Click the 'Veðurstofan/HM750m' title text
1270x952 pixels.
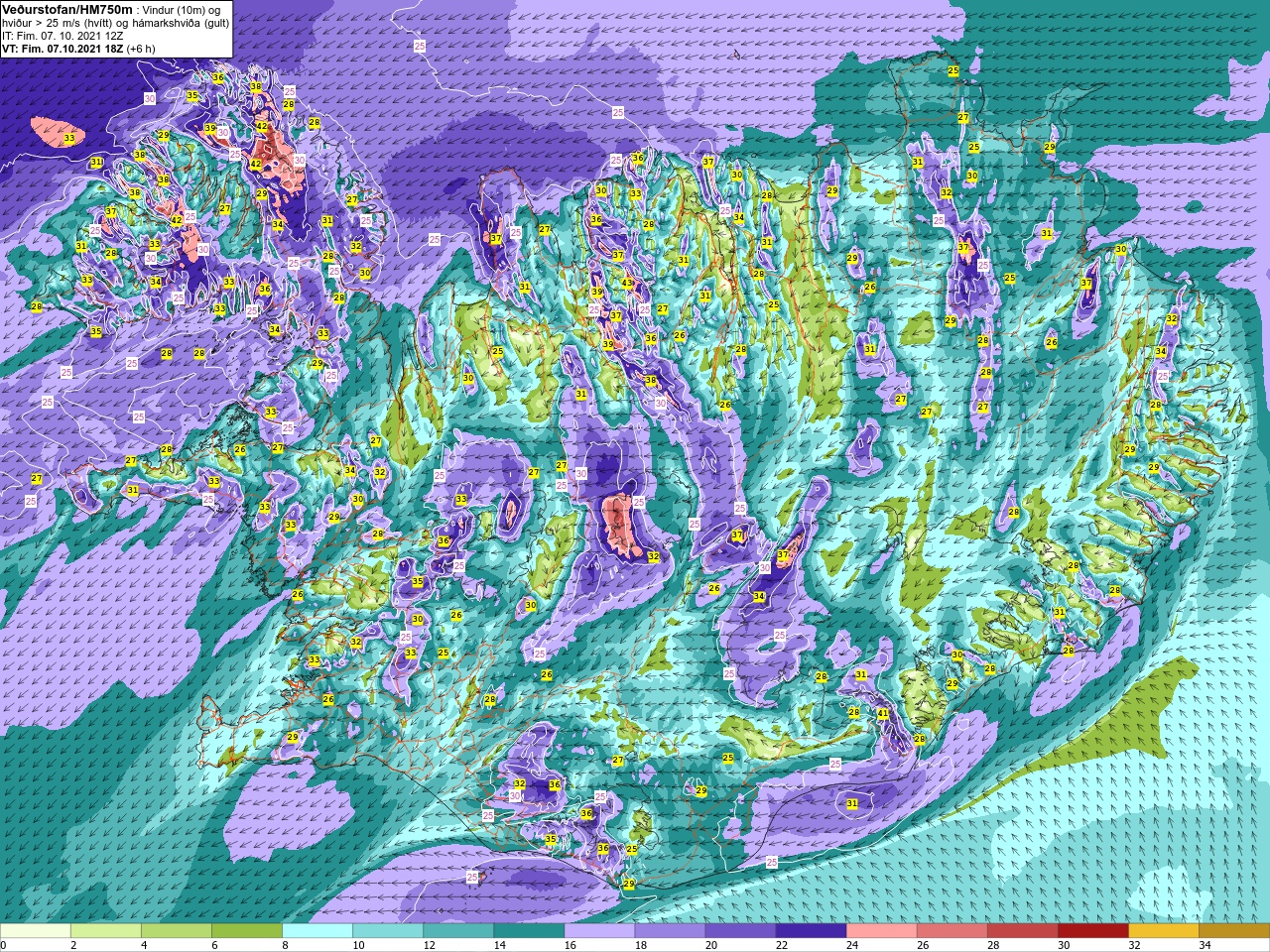tap(67, 9)
